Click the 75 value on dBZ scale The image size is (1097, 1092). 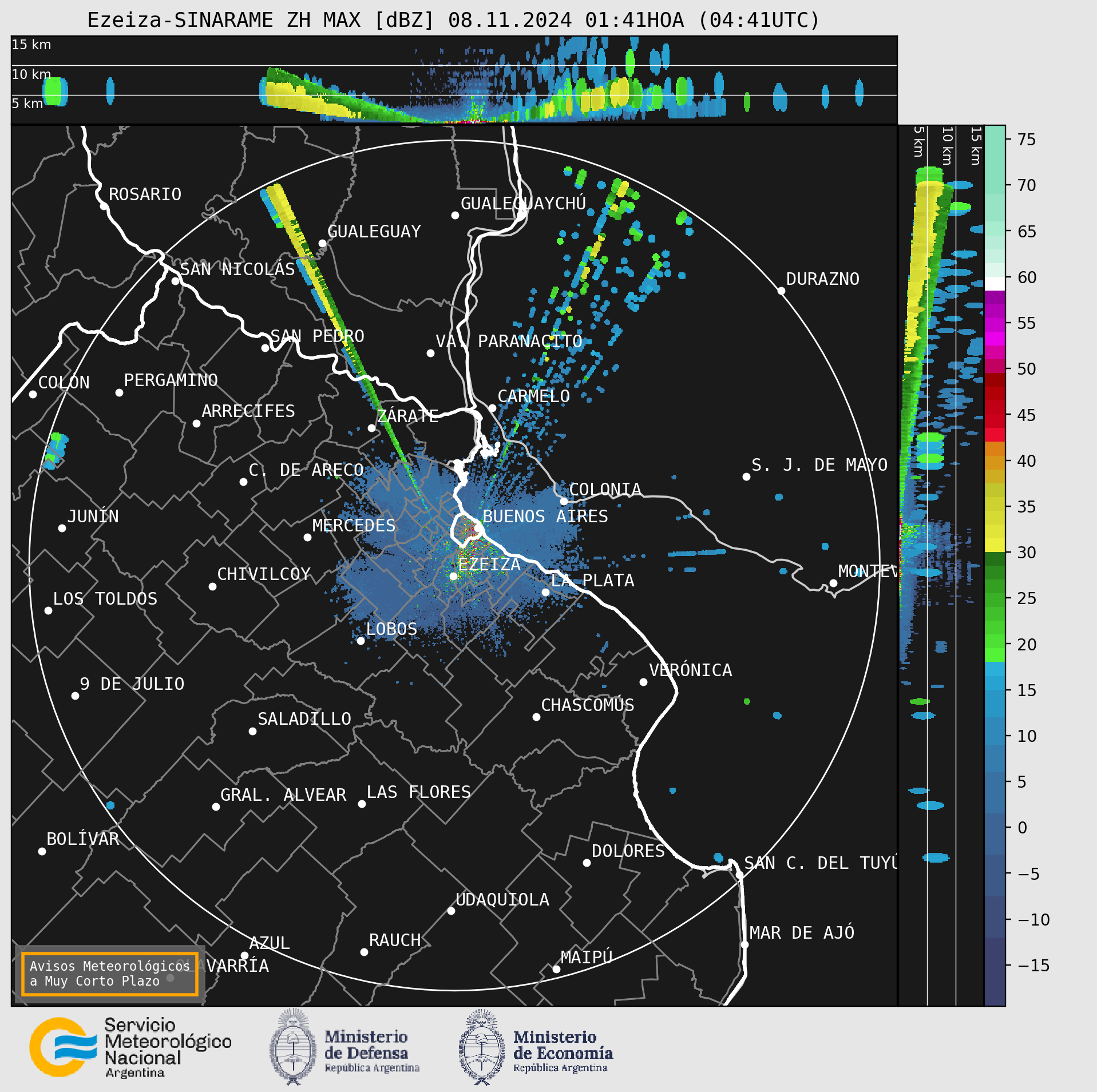pyautogui.click(x=1027, y=140)
